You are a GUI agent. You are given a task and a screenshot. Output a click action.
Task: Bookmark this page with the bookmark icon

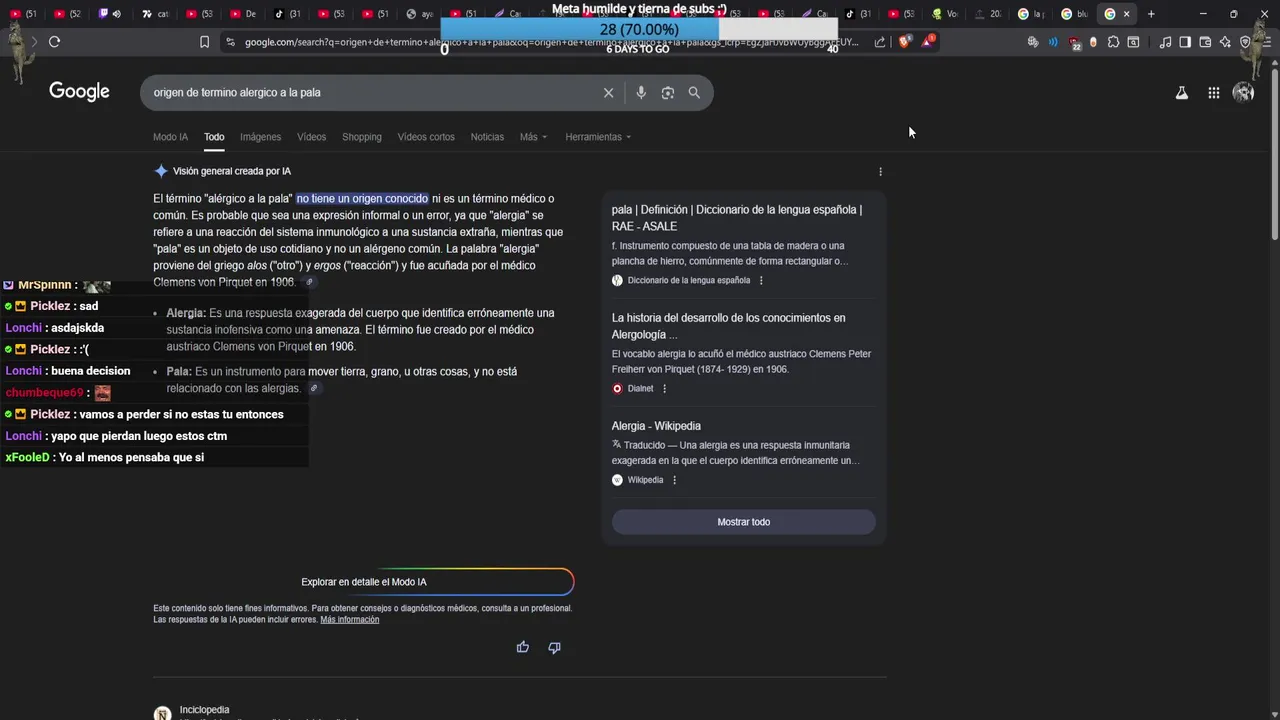point(204,42)
